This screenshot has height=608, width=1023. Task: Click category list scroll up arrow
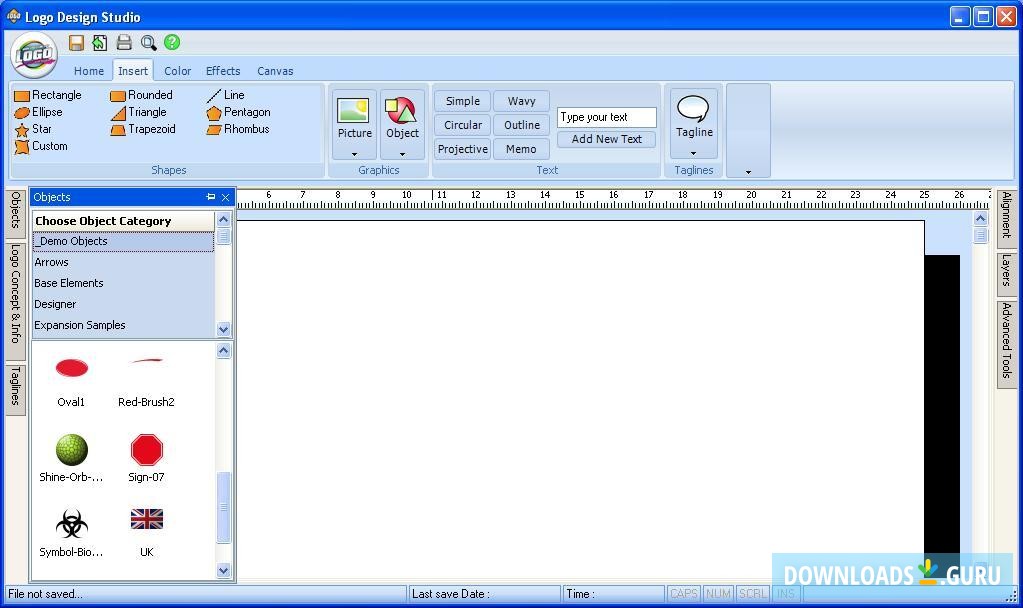tap(224, 220)
